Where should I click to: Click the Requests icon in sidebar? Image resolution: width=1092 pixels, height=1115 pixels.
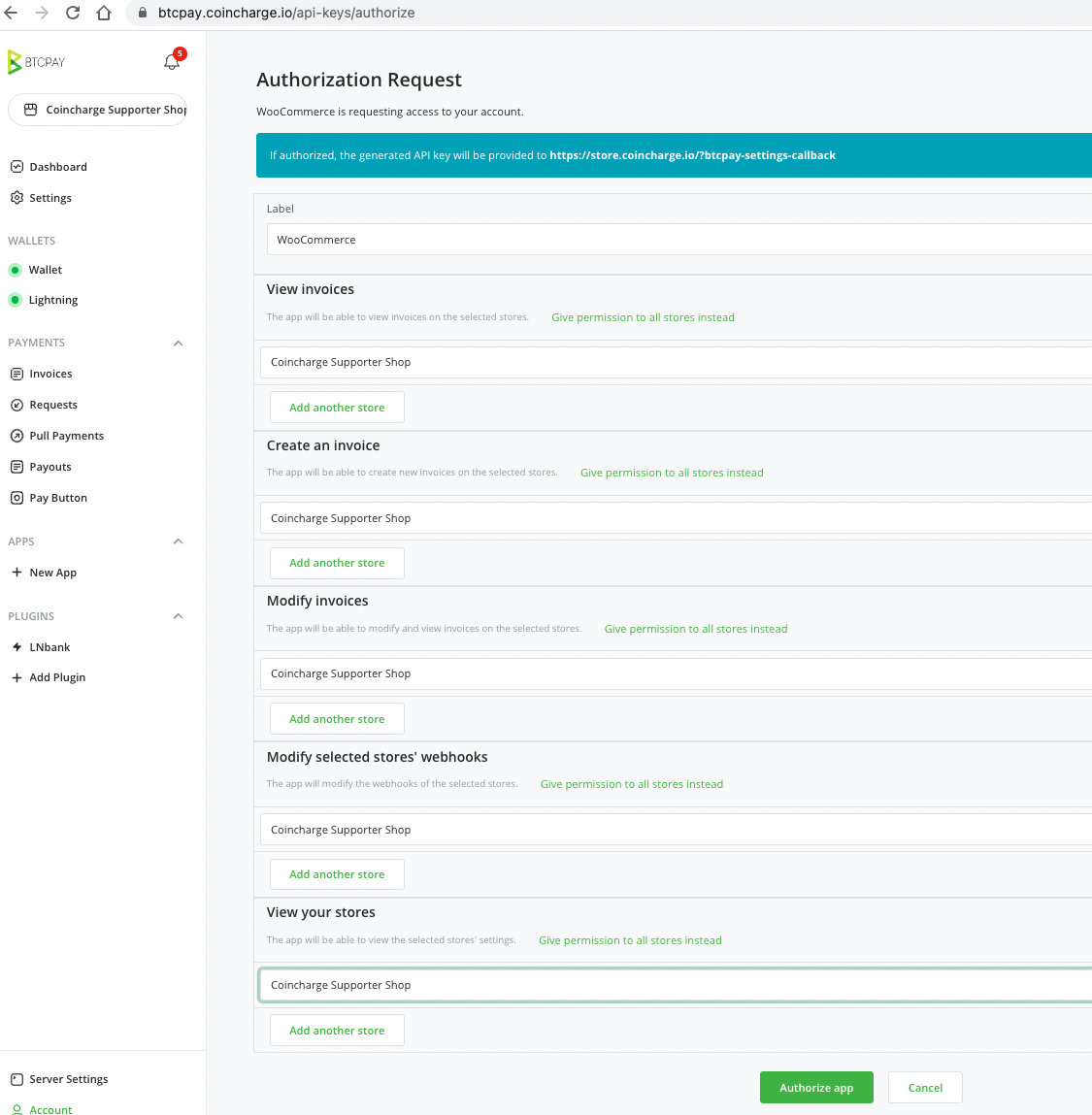[17, 406]
